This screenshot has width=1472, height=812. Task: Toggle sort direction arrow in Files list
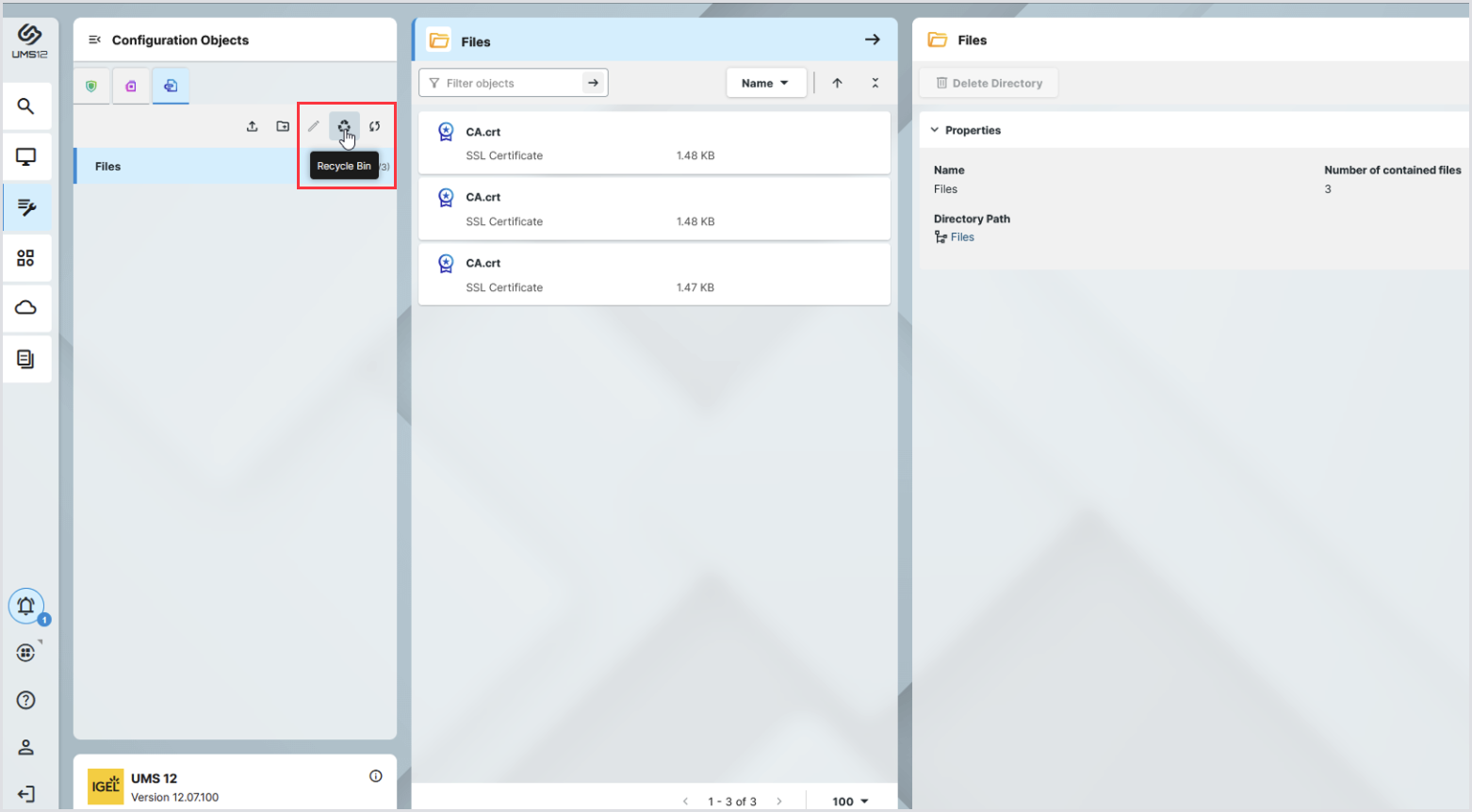pos(837,83)
